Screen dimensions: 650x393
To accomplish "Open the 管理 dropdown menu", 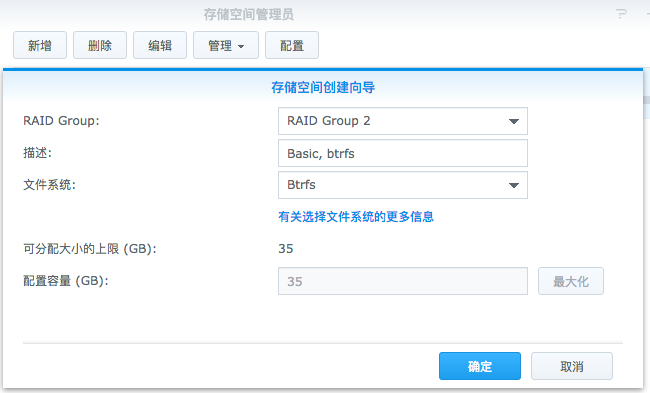I will click(226, 45).
